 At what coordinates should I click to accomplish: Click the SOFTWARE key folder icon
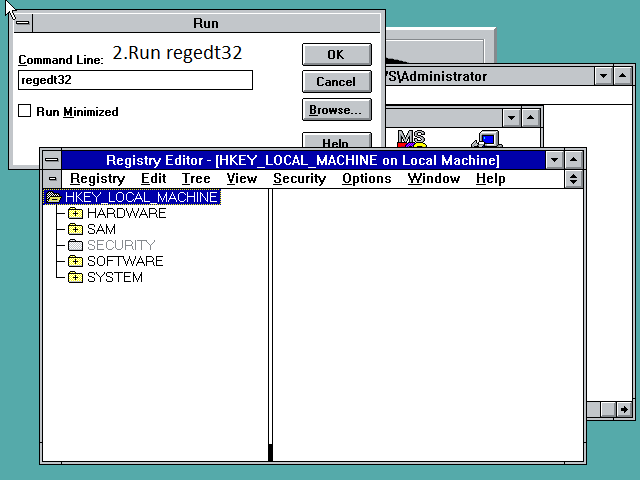[75, 261]
